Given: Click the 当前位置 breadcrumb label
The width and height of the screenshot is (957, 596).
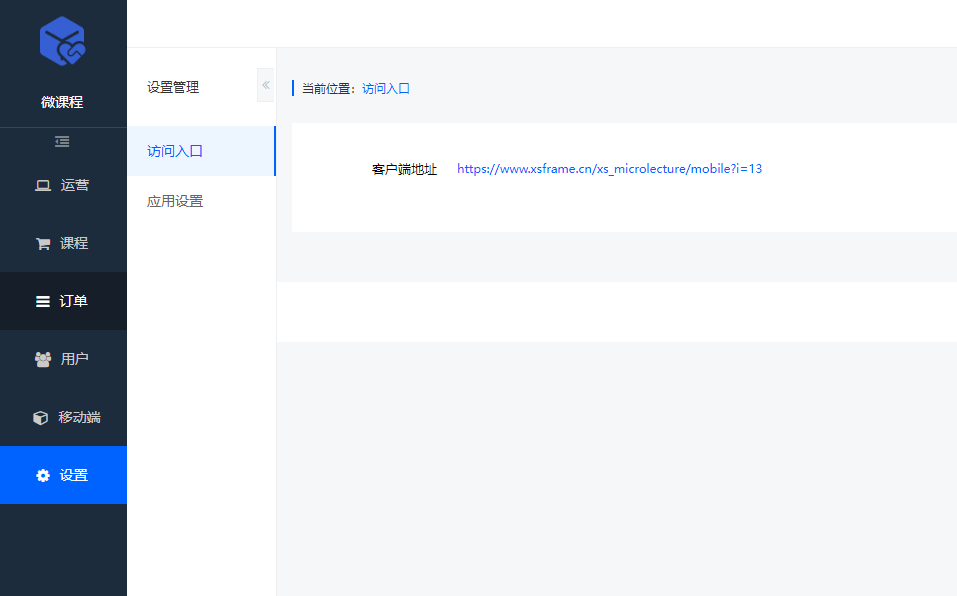Looking at the screenshot, I should pos(329,88).
